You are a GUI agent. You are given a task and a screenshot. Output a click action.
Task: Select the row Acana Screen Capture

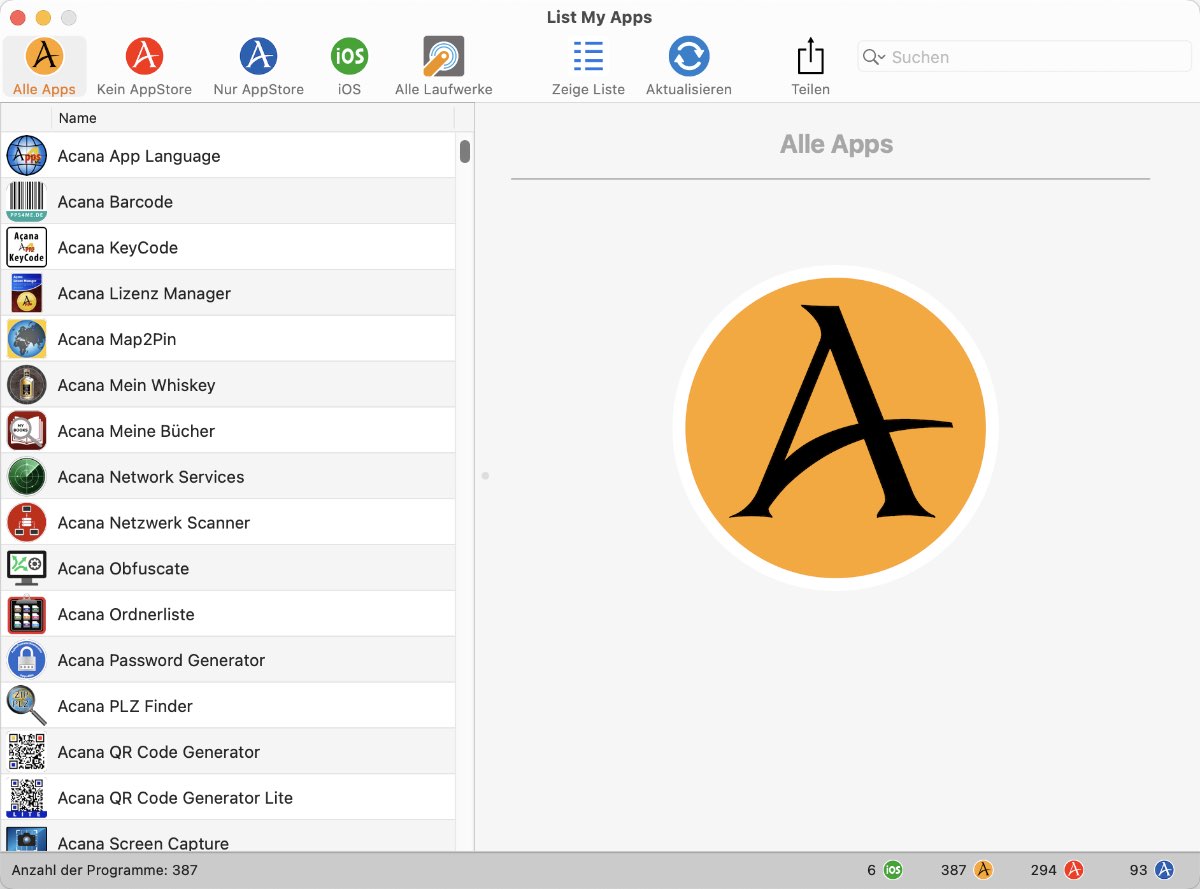pos(228,837)
